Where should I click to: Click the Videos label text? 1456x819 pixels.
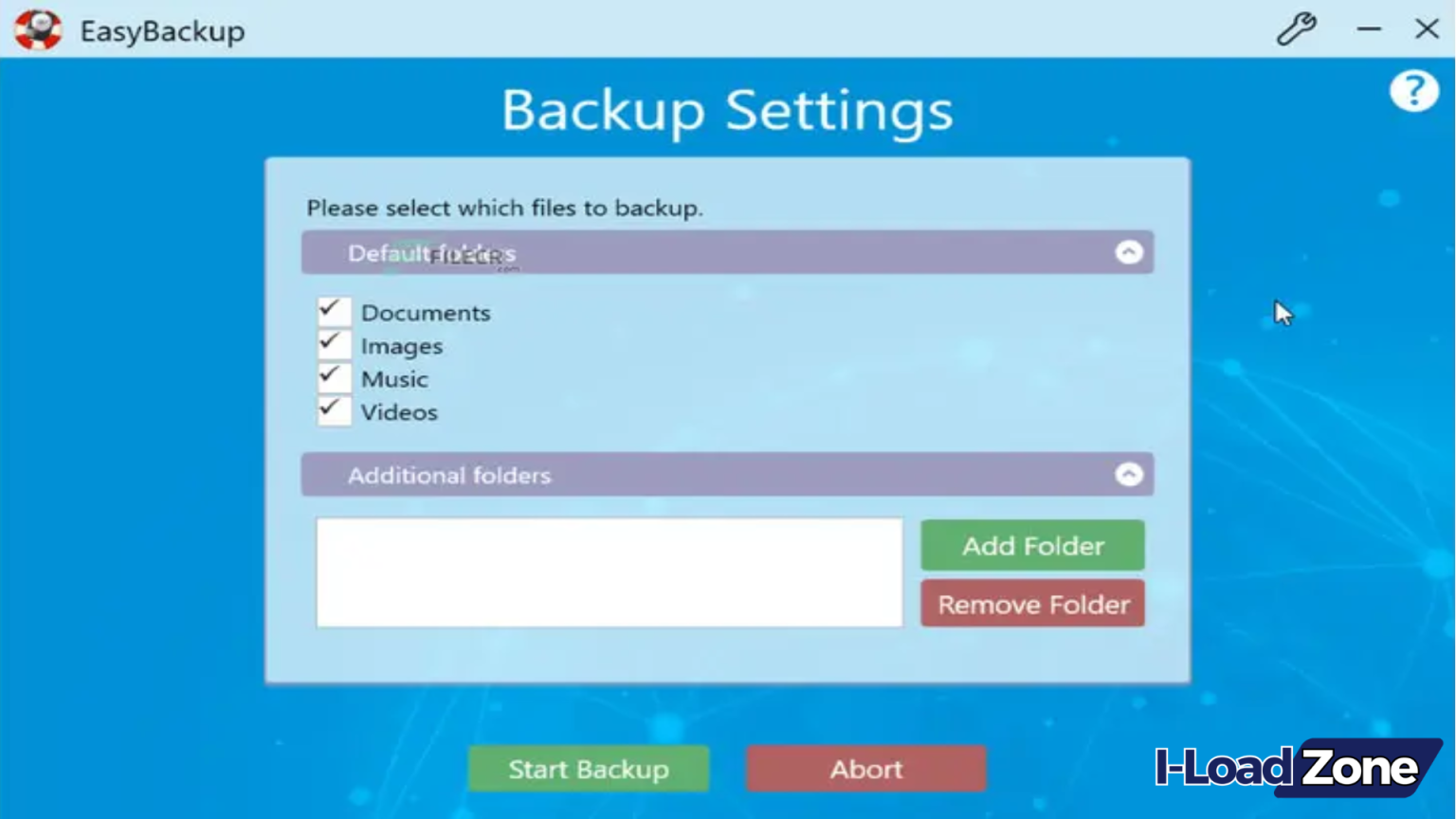click(x=399, y=412)
